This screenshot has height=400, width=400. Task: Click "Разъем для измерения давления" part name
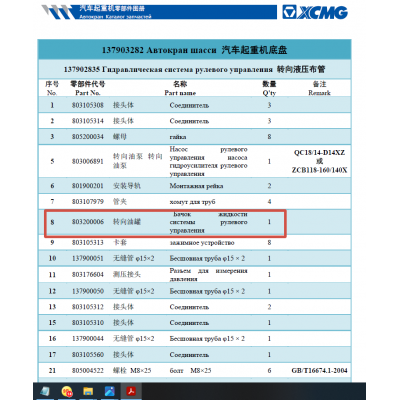tap(208, 275)
